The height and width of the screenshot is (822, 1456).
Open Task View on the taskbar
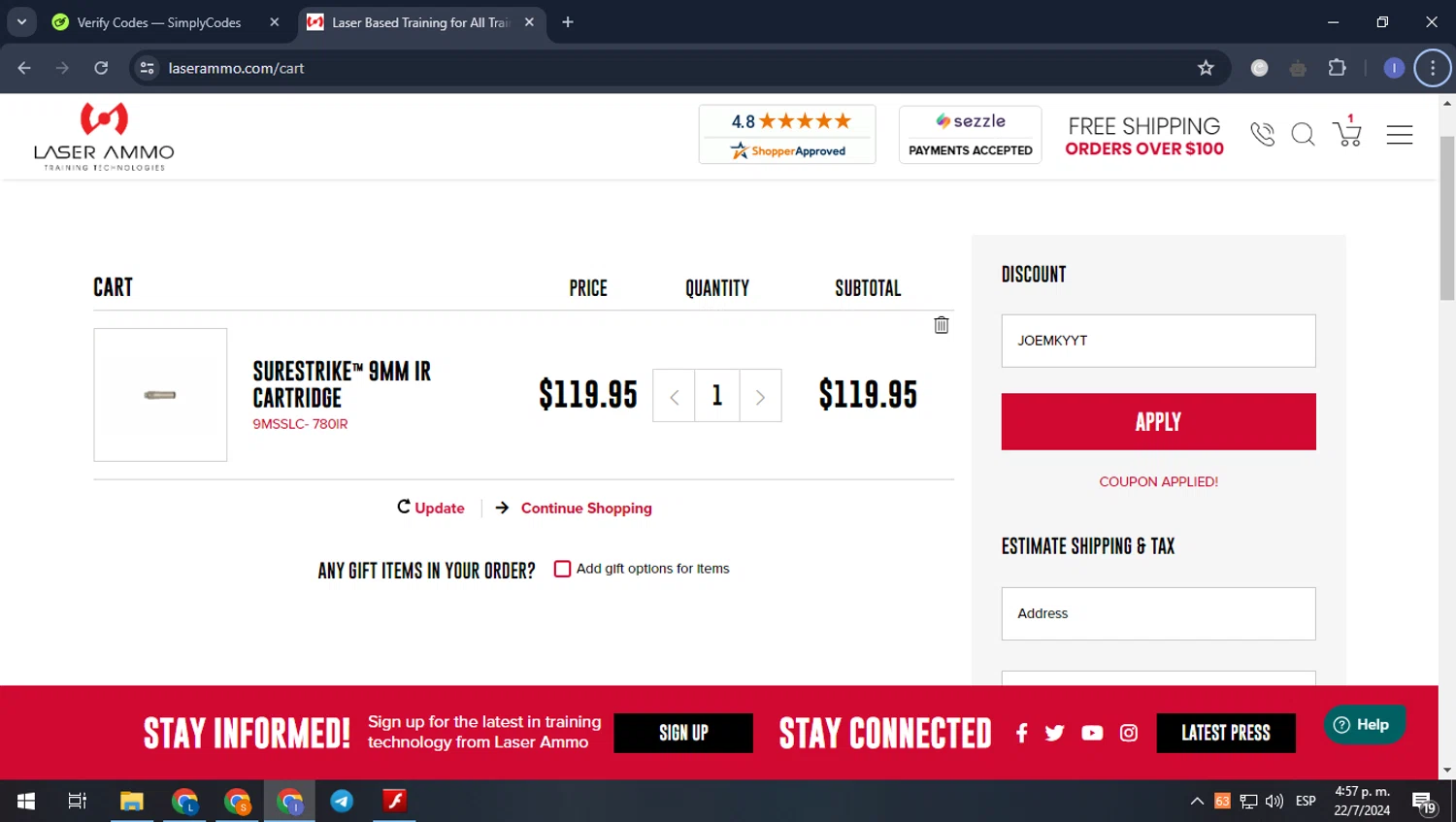(x=78, y=801)
